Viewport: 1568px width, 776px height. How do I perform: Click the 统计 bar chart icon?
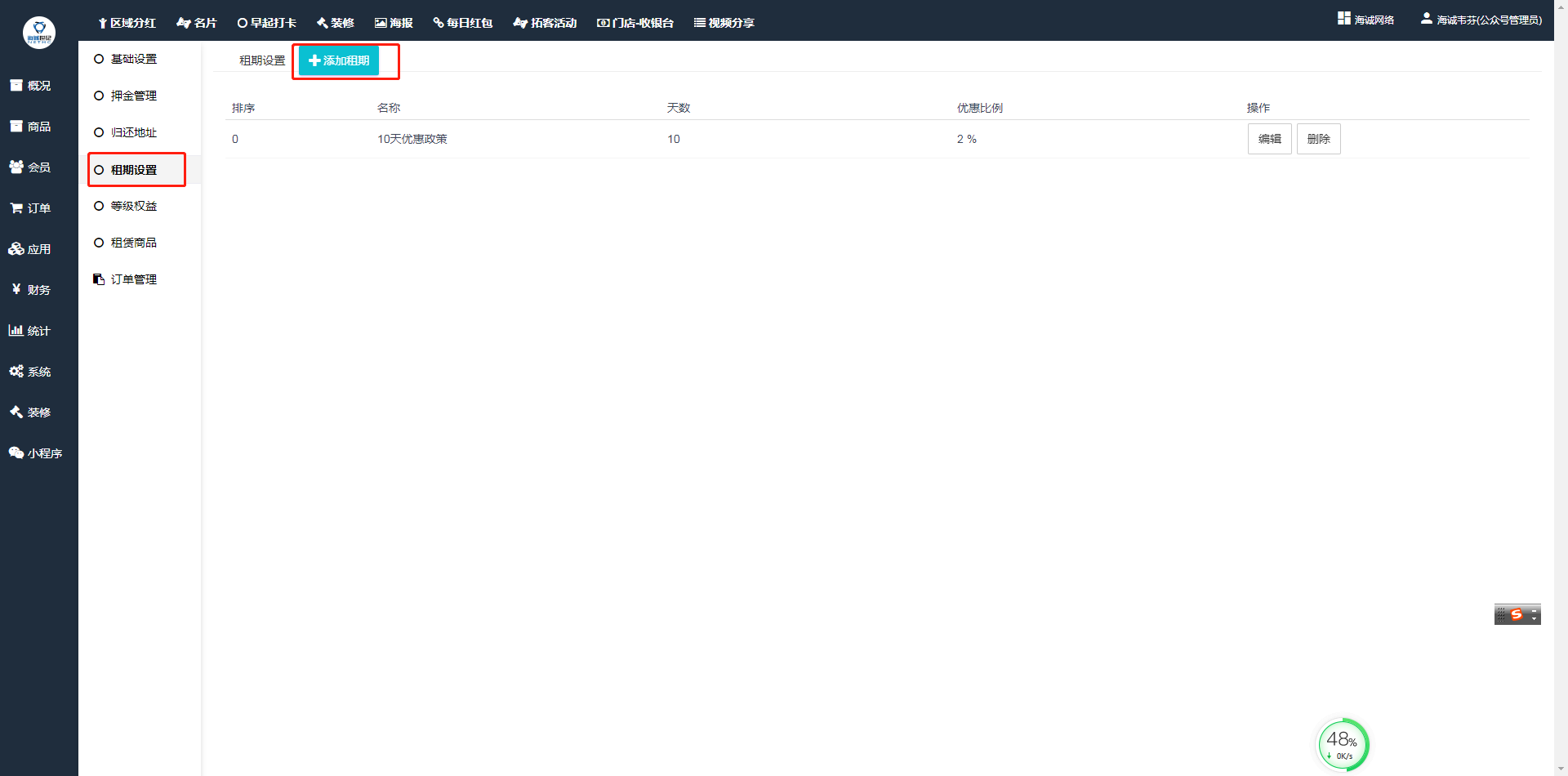tap(16, 330)
